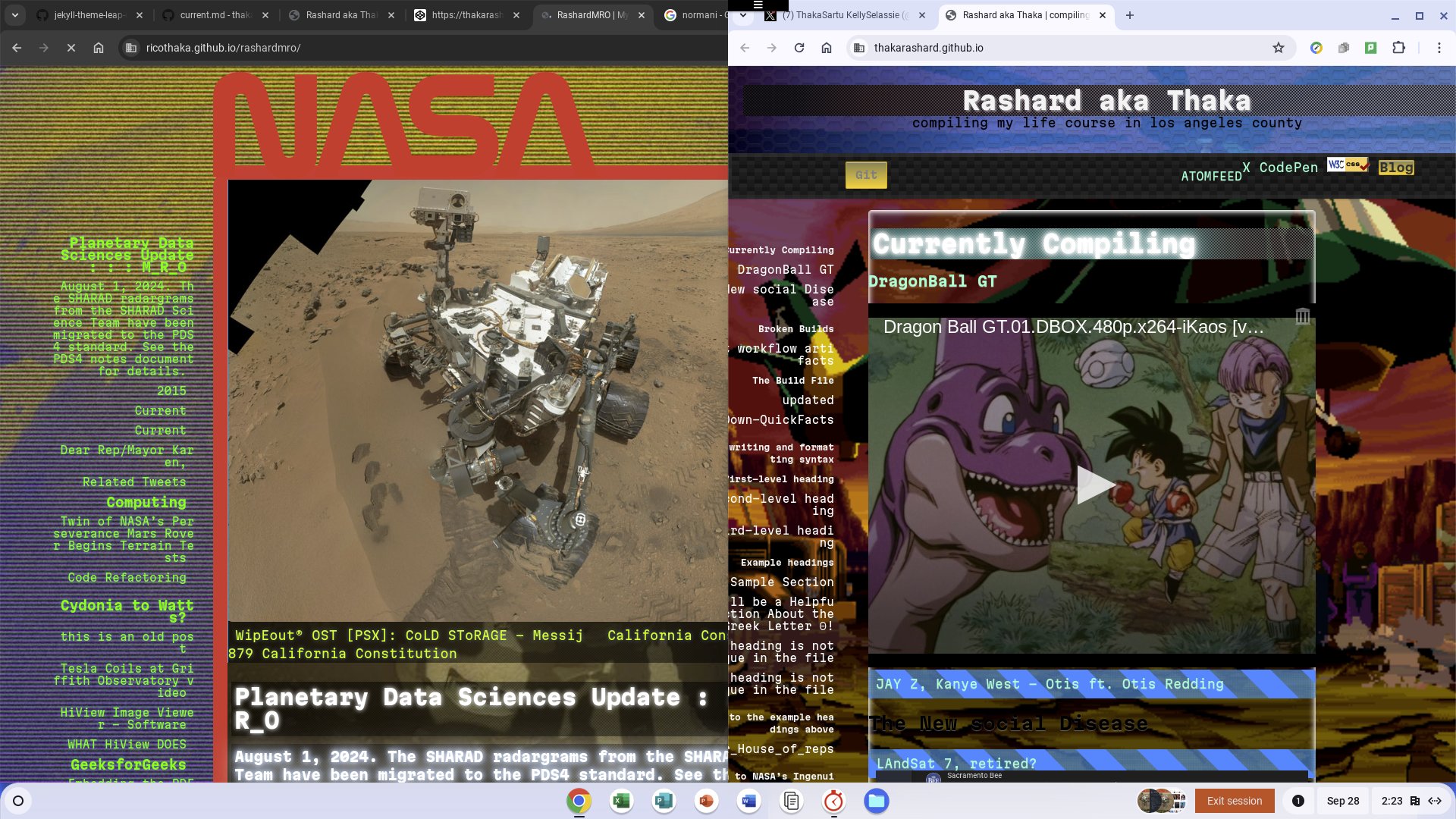Open the hamburger menu on the split divider

(758, 5)
